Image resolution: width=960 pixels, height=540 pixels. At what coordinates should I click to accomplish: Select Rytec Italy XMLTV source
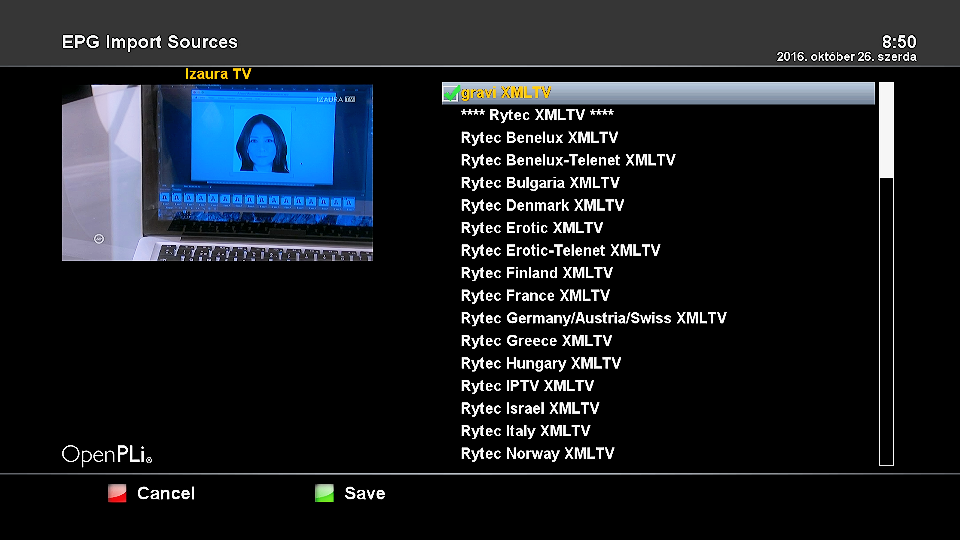[x=658, y=432]
